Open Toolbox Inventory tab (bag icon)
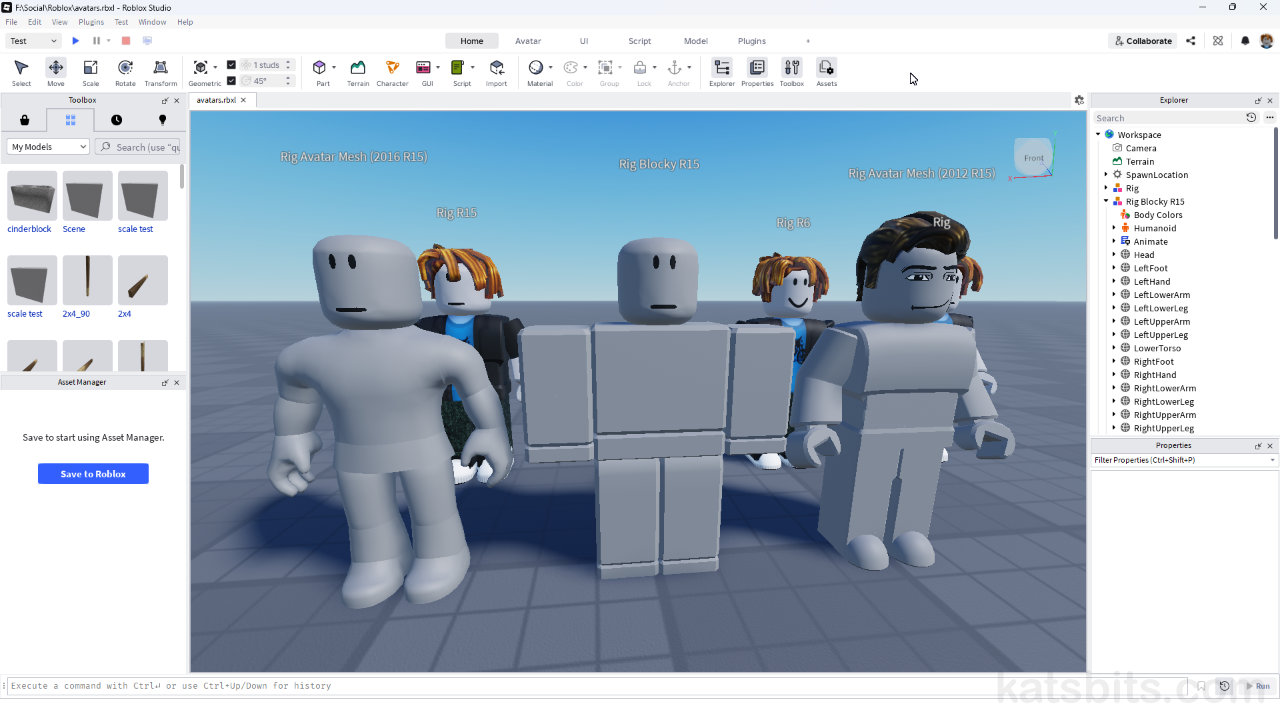 tap(24, 120)
